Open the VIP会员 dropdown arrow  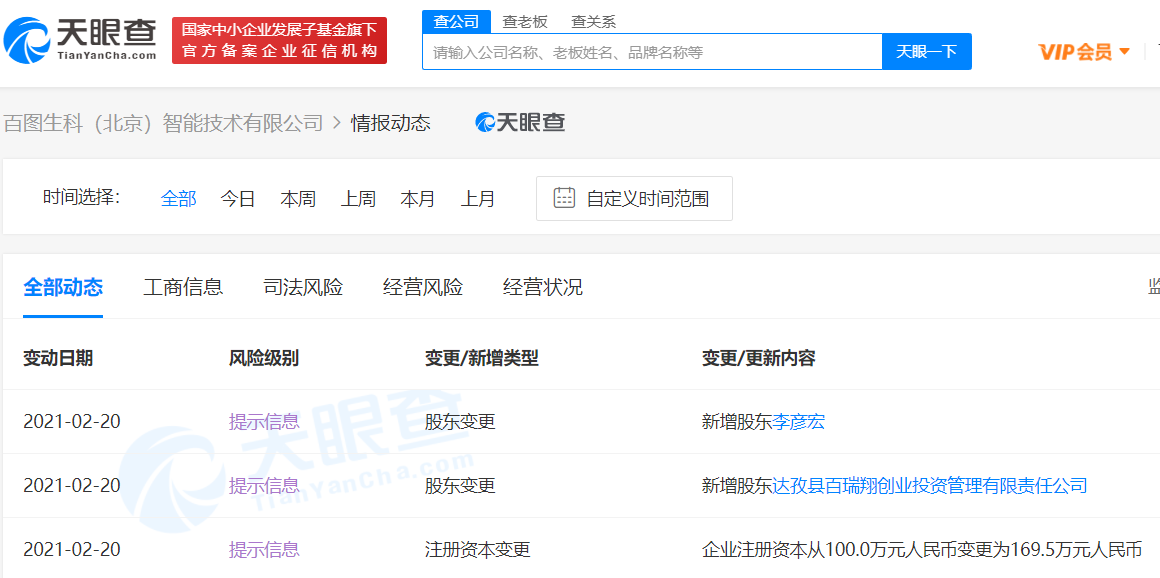[1125, 52]
